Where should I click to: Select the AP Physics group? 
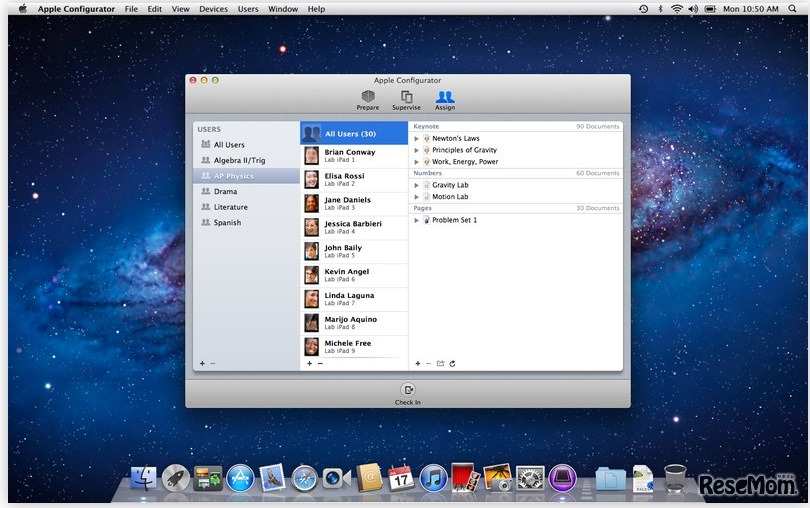(247, 176)
